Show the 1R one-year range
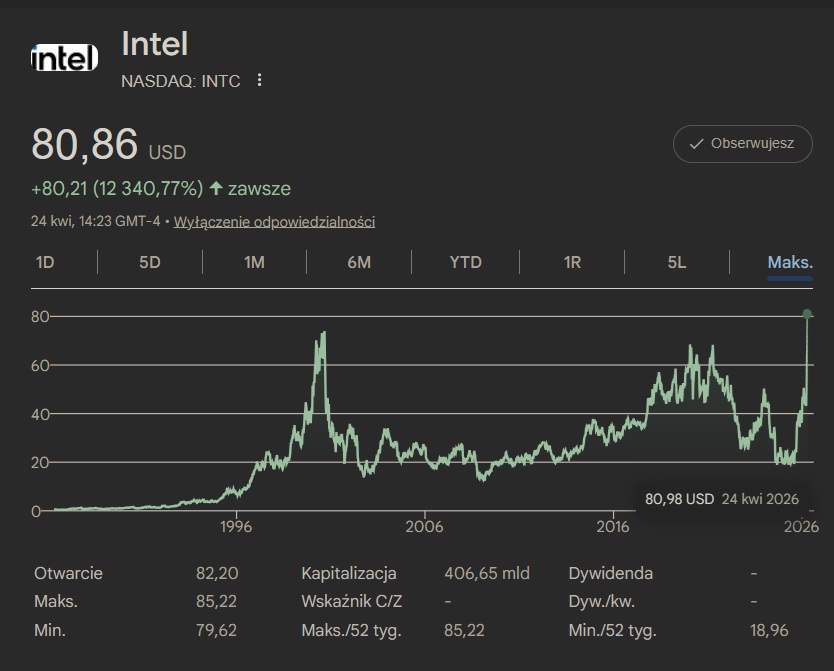This screenshot has width=834, height=671. point(572,262)
